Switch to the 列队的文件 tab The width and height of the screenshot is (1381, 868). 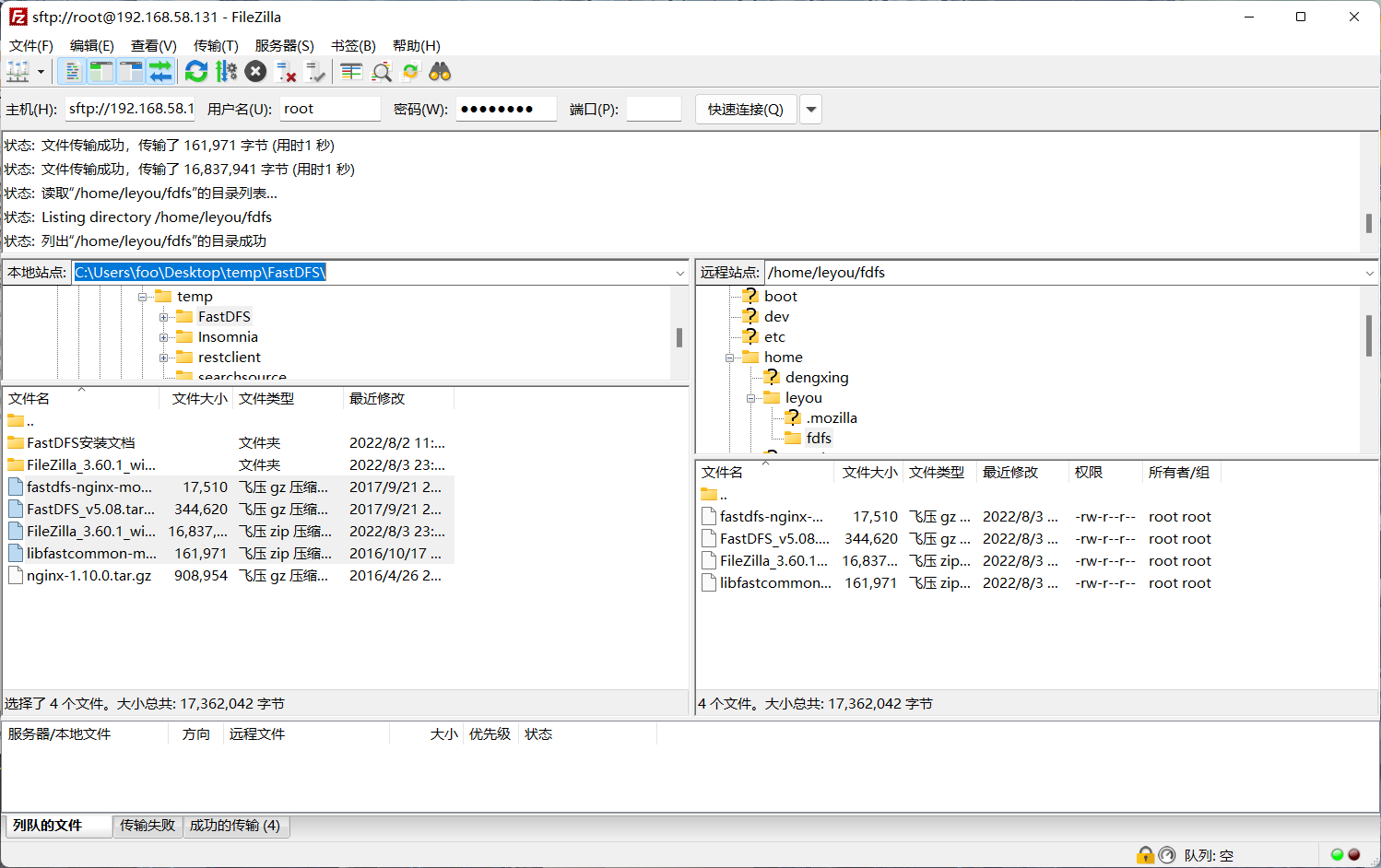coord(58,826)
